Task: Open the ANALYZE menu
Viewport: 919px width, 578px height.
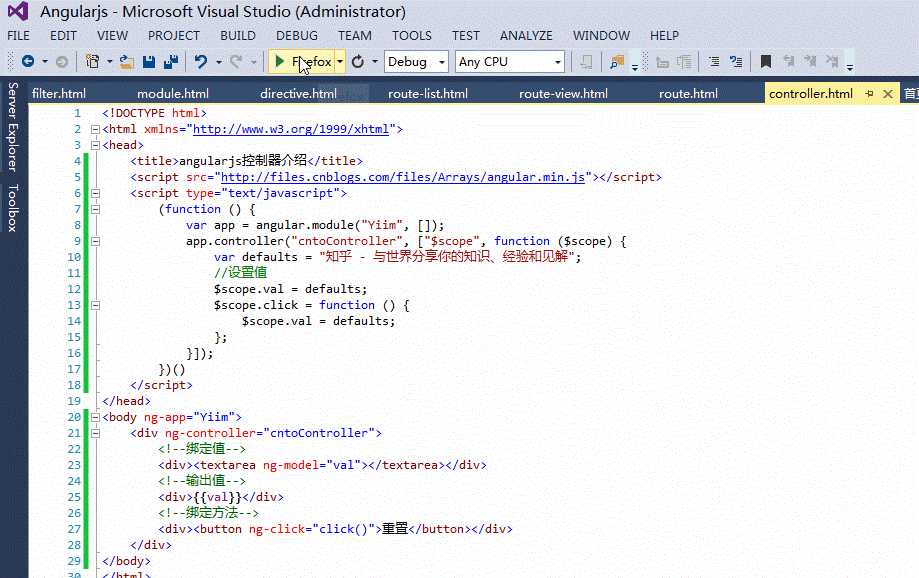Action: pos(526,36)
